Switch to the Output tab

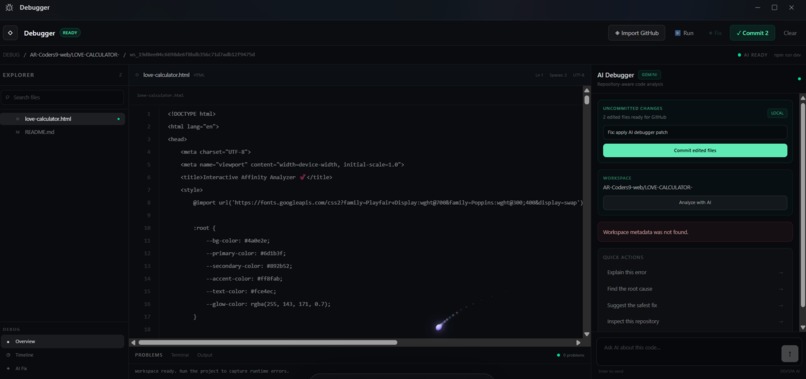205,355
